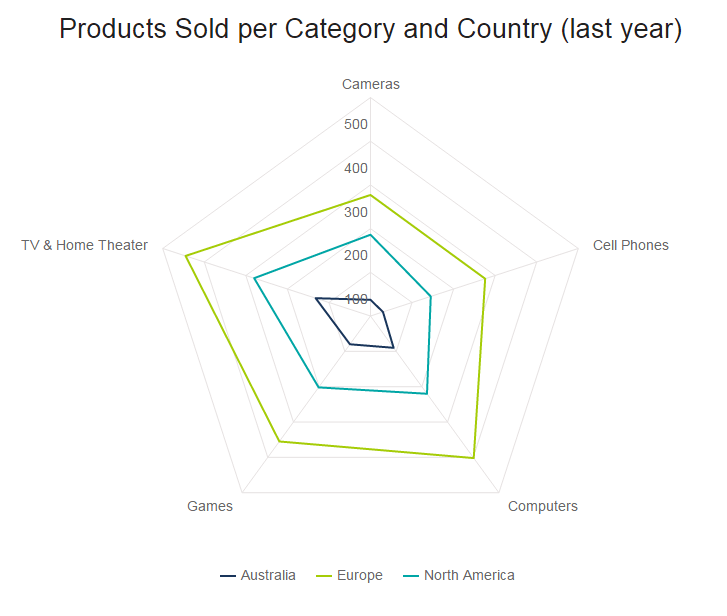Click the Cell Phones category label
The image size is (727, 616).
[x=630, y=245]
